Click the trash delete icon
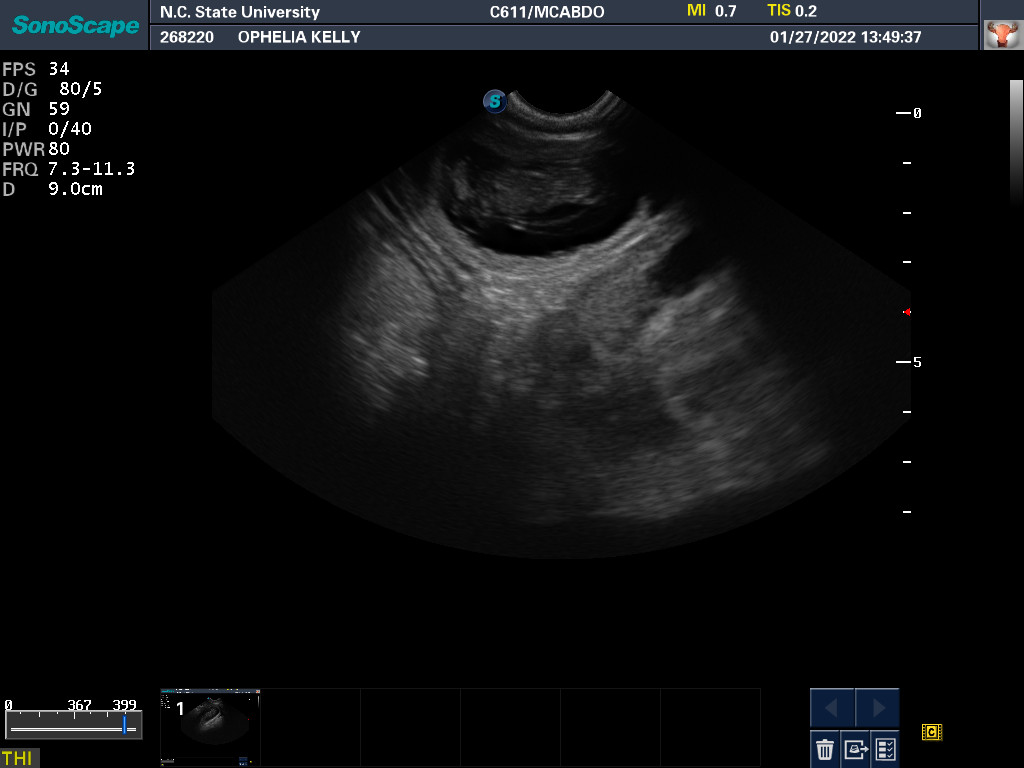The height and width of the screenshot is (768, 1024). [825, 748]
